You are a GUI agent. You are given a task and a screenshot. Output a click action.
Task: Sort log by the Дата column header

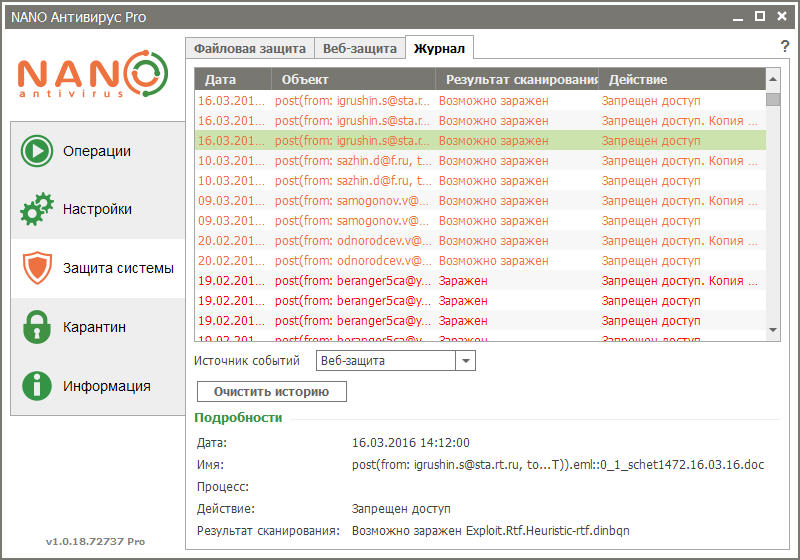[x=233, y=79]
